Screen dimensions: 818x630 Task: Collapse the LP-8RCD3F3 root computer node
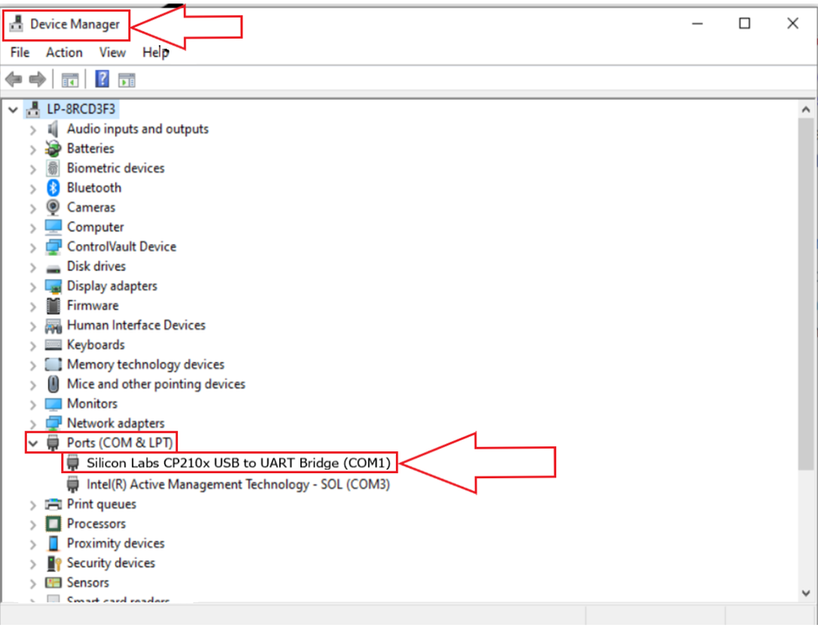coord(14,109)
